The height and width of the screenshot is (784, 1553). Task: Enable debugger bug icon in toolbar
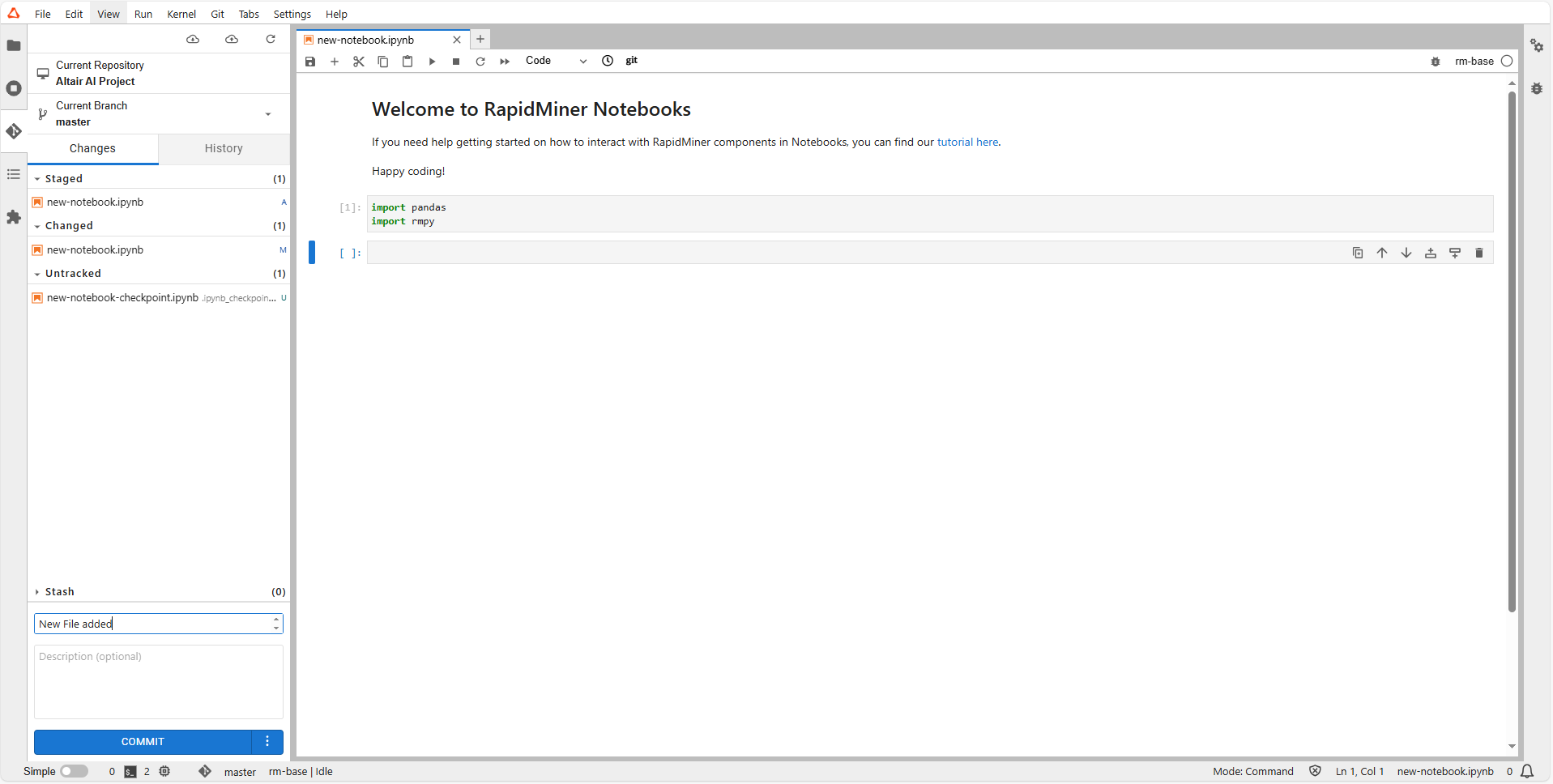[x=1436, y=62]
